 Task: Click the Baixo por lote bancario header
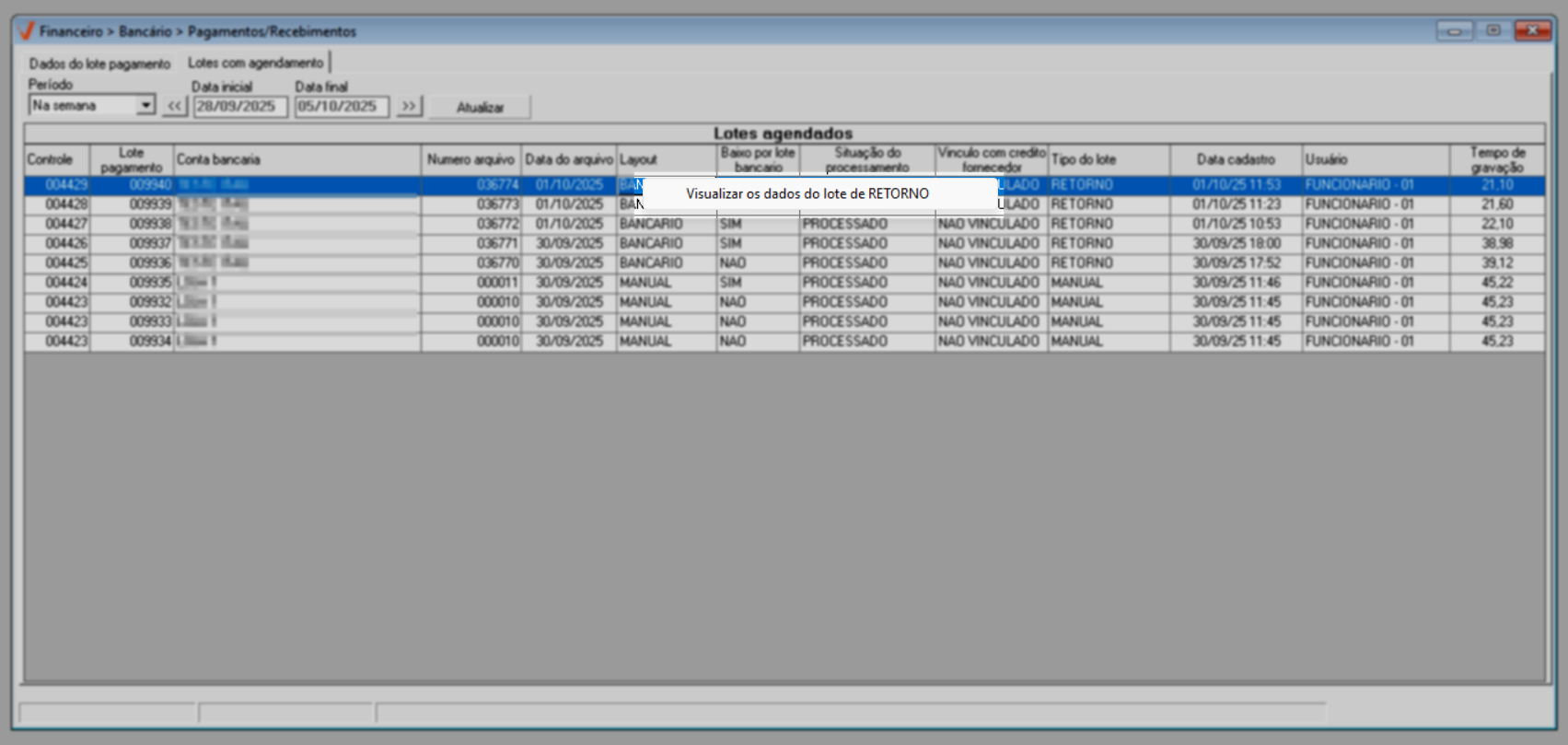pos(759,160)
